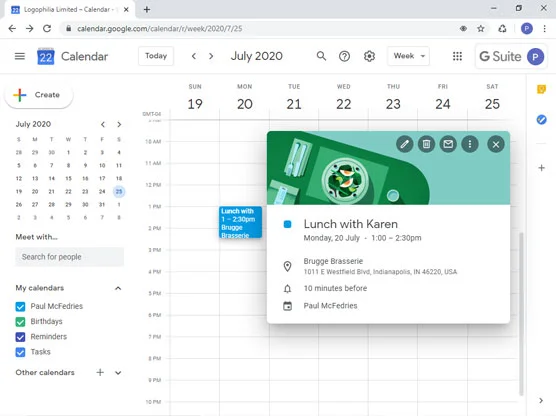556x416 pixels.
Task: Edit event with pencil icon
Action: tap(405, 144)
